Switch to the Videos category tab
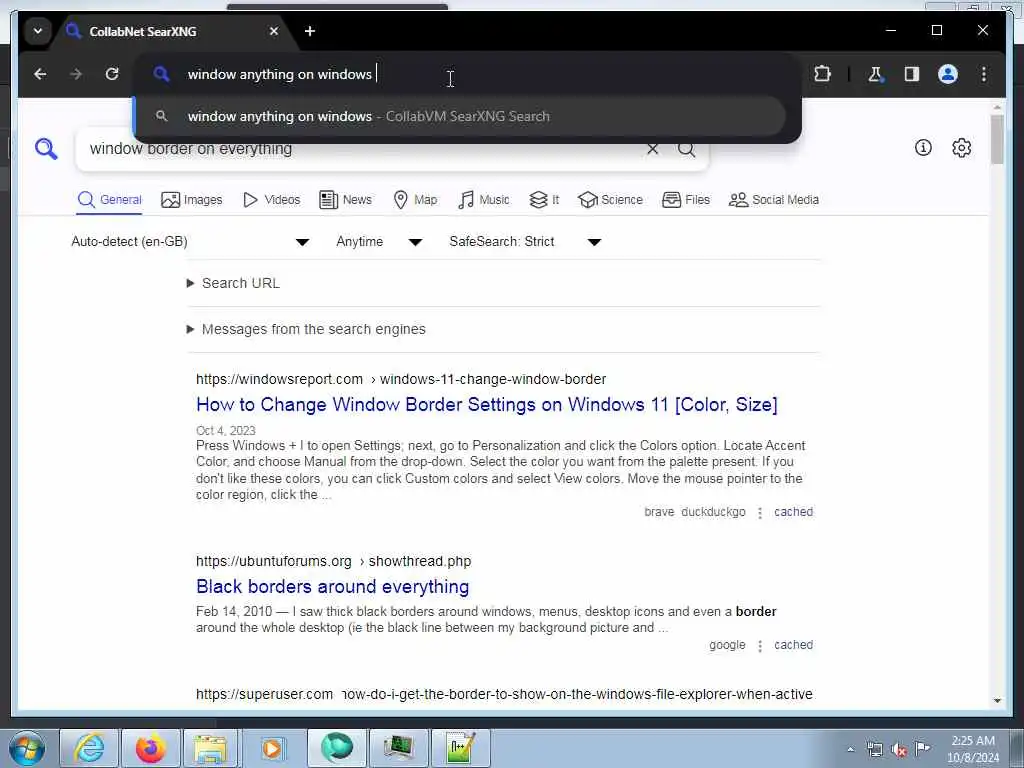The height and width of the screenshot is (768, 1024). [x=271, y=200]
